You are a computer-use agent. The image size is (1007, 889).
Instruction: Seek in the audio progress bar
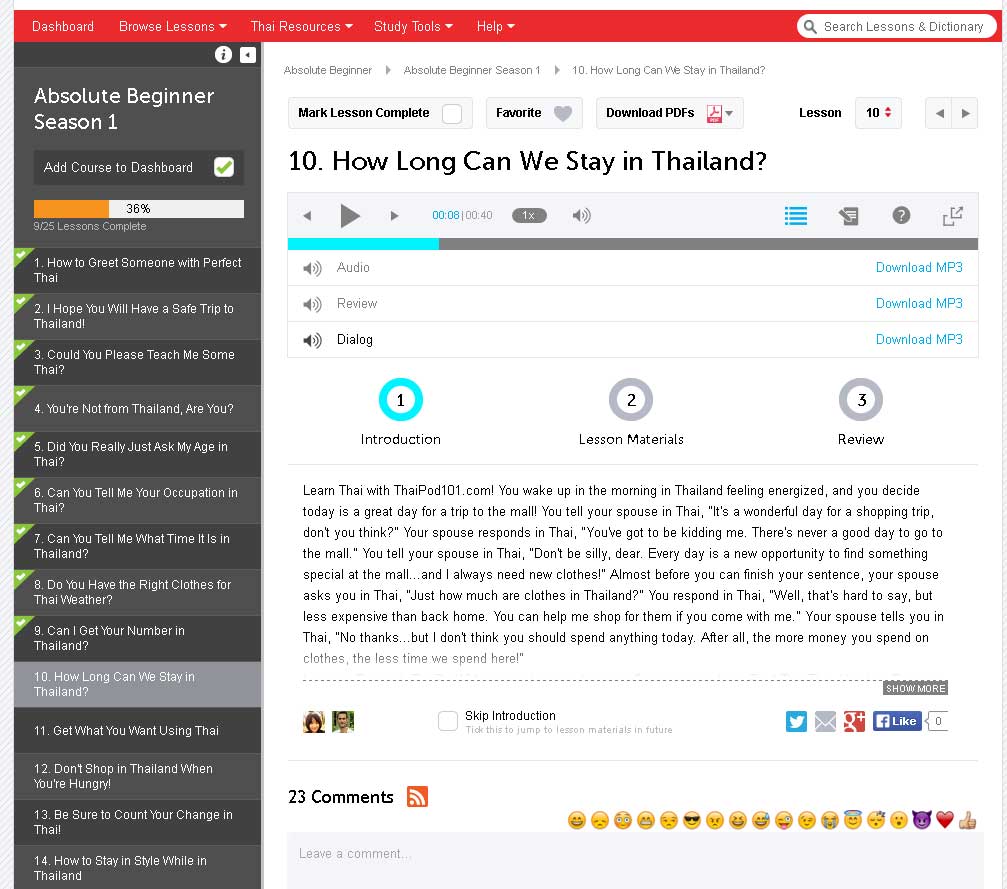point(633,244)
